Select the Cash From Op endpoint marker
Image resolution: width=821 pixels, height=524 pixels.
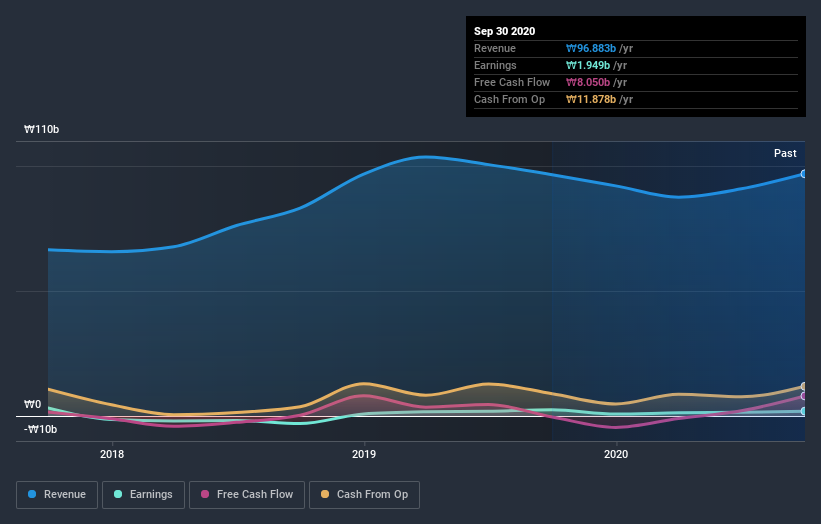tap(804, 386)
